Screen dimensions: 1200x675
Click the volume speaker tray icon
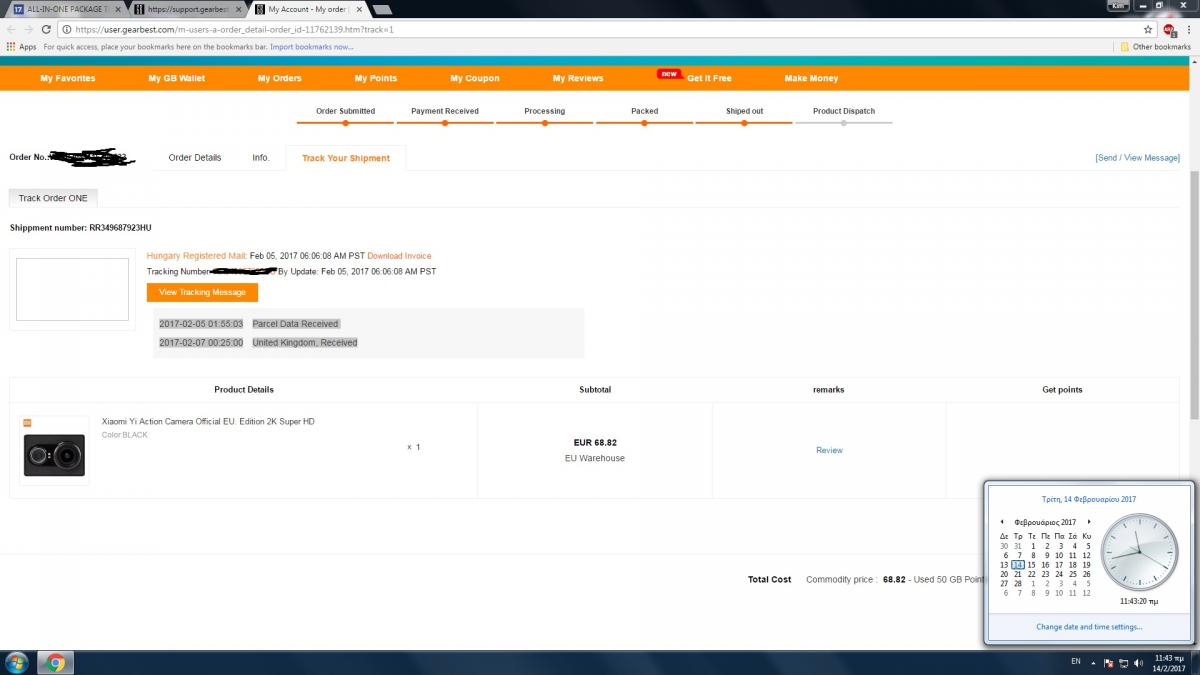tap(1137, 662)
